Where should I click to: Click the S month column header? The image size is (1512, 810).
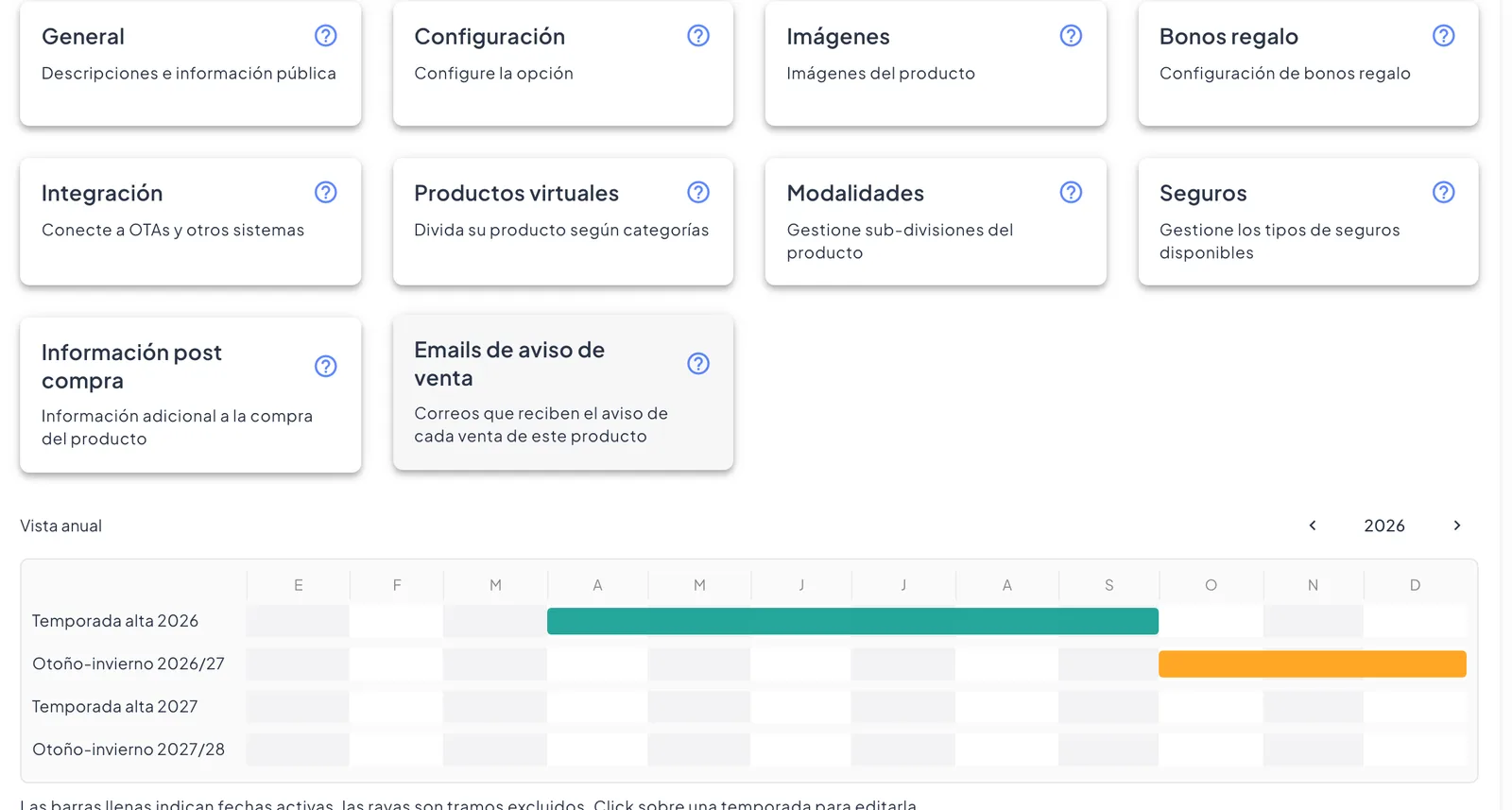[x=1109, y=585]
